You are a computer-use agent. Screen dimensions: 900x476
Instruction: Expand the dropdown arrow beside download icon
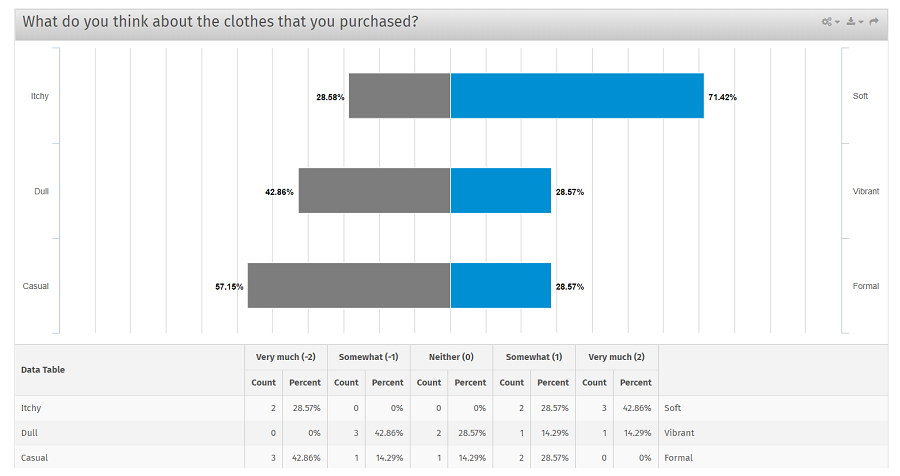[x=861, y=22]
